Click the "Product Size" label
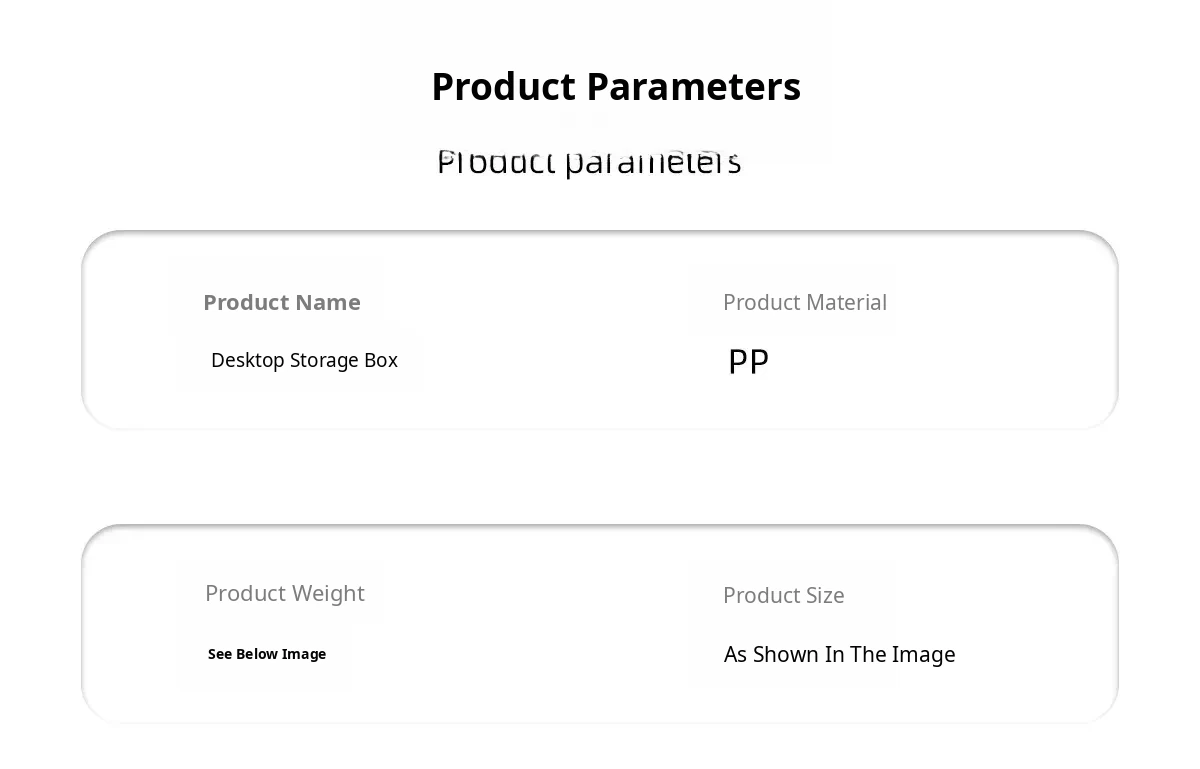 (783, 595)
